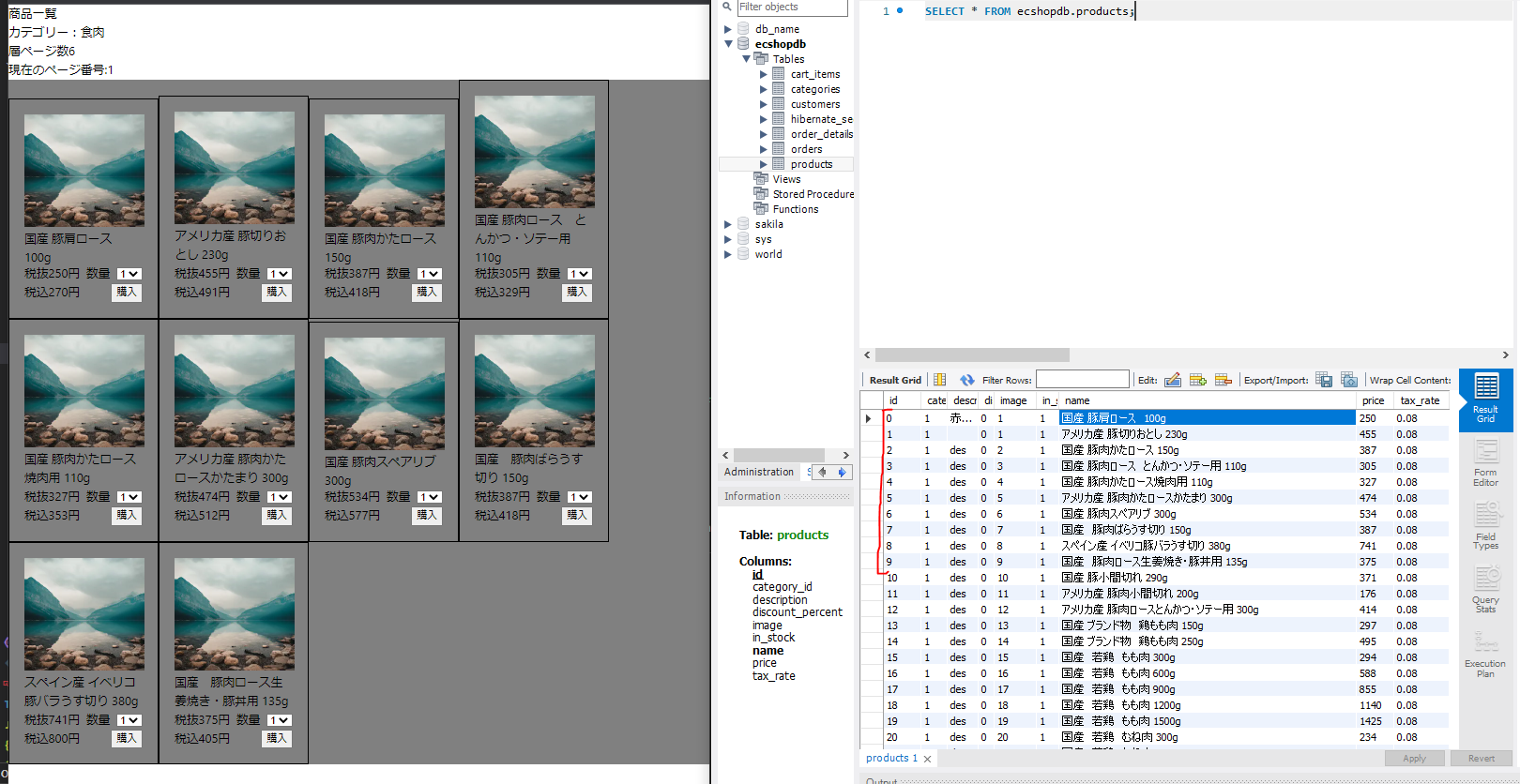The image size is (1520, 784).
Task: Expand the order_details table
Action: pos(763,134)
